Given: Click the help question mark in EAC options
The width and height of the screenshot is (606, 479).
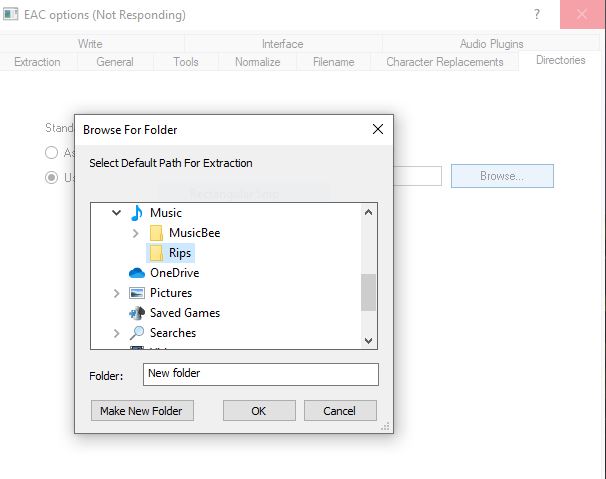Looking at the screenshot, I should click(x=536, y=14).
